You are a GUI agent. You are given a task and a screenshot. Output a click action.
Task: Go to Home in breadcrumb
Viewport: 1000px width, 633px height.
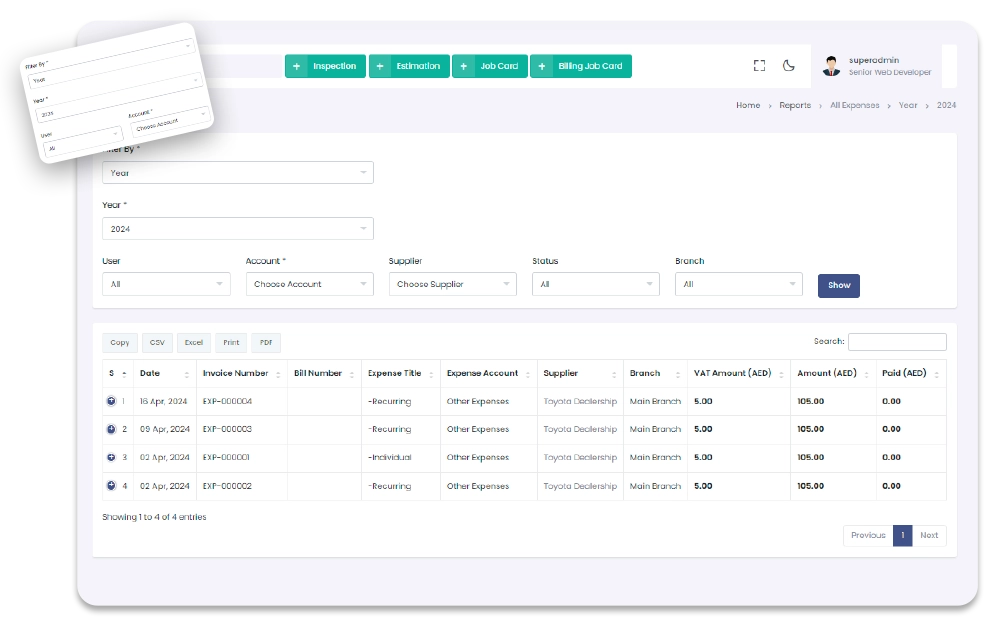pos(748,105)
